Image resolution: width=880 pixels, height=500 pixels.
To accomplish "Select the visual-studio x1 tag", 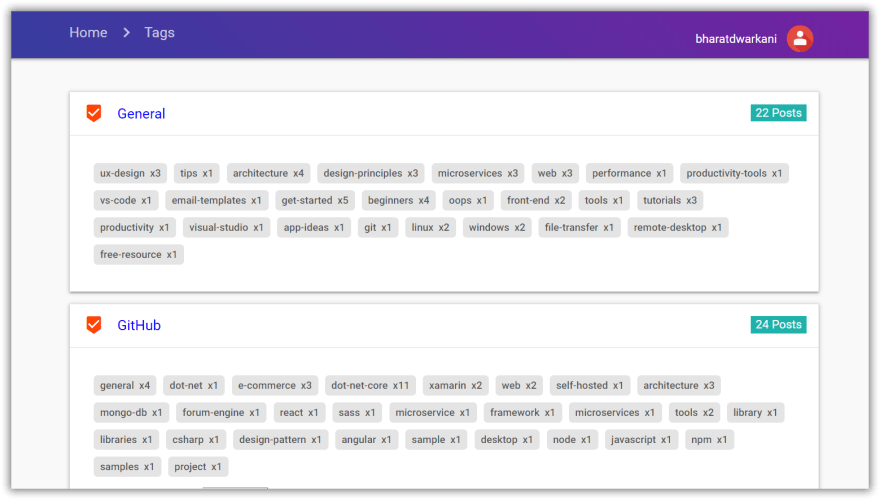I will click(x=226, y=227).
